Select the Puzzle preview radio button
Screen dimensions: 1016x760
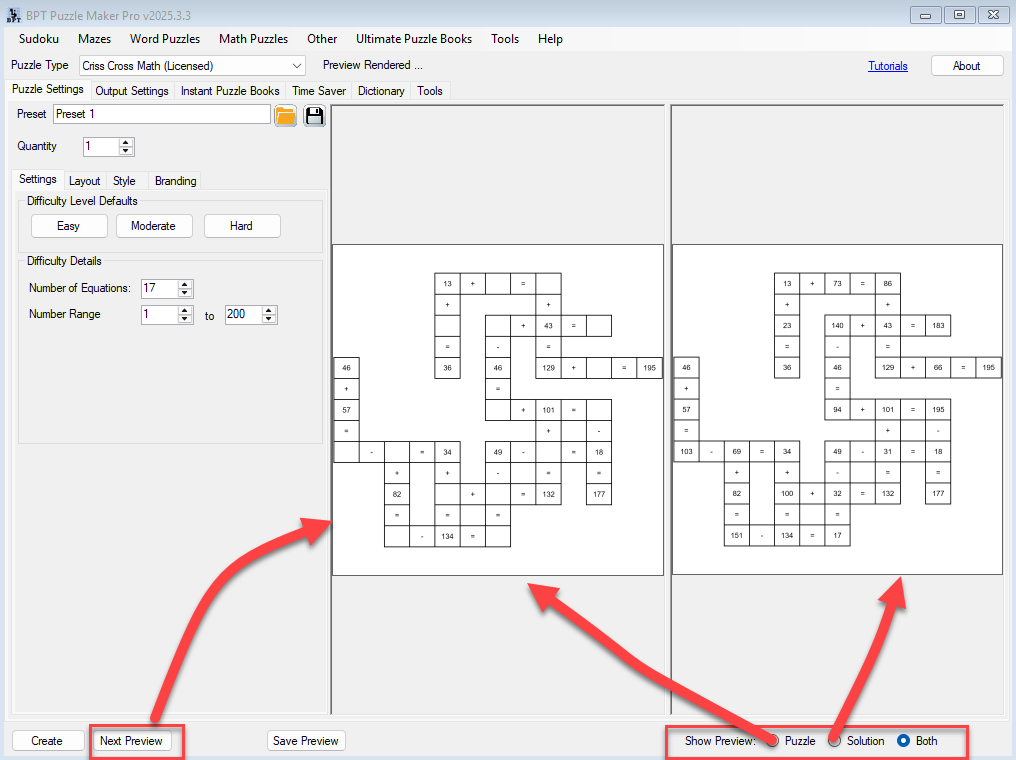coord(772,741)
